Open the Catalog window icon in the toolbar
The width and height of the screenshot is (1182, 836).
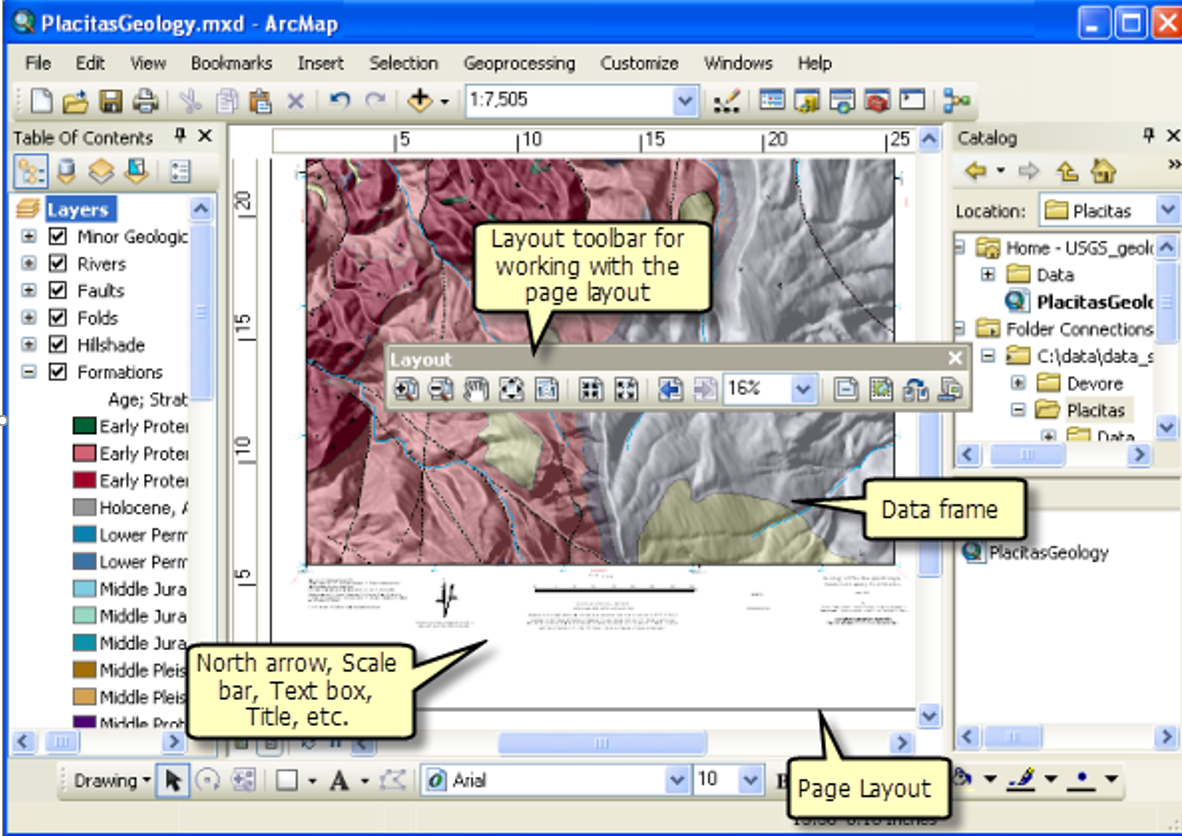[807, 100]
